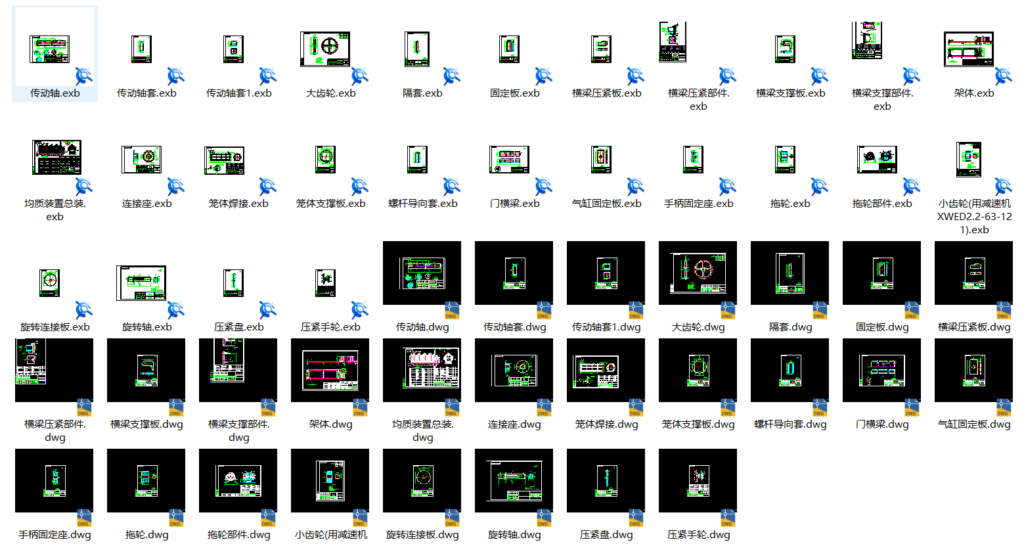Click the 横梁支撑板.exb file icon
This screenshot has height=544, width=1024.
[785, 49]
